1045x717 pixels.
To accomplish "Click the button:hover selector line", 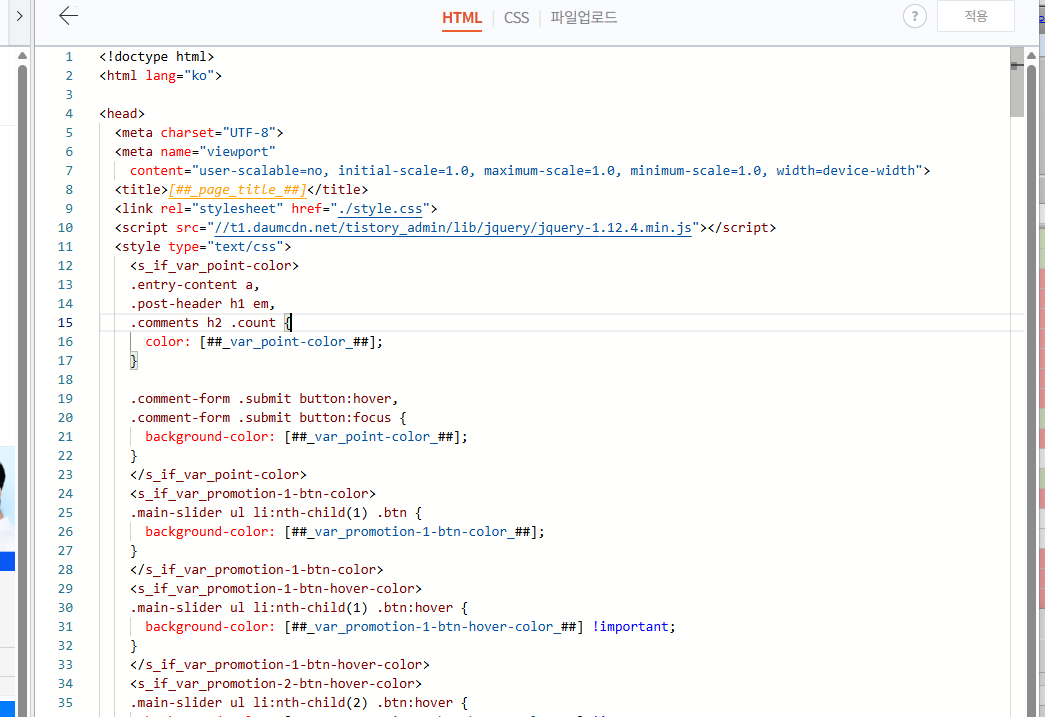I will coord(264,398).
